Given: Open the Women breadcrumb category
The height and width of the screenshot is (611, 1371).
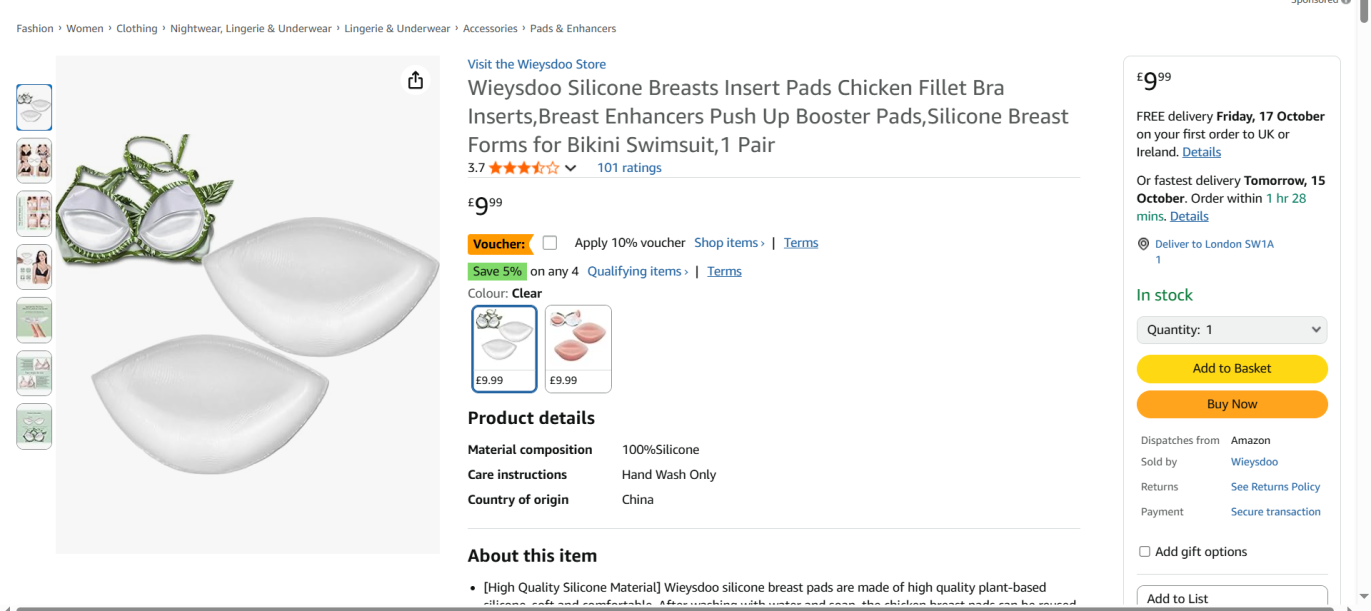Looking at the screenshot, I should point(85,29).
